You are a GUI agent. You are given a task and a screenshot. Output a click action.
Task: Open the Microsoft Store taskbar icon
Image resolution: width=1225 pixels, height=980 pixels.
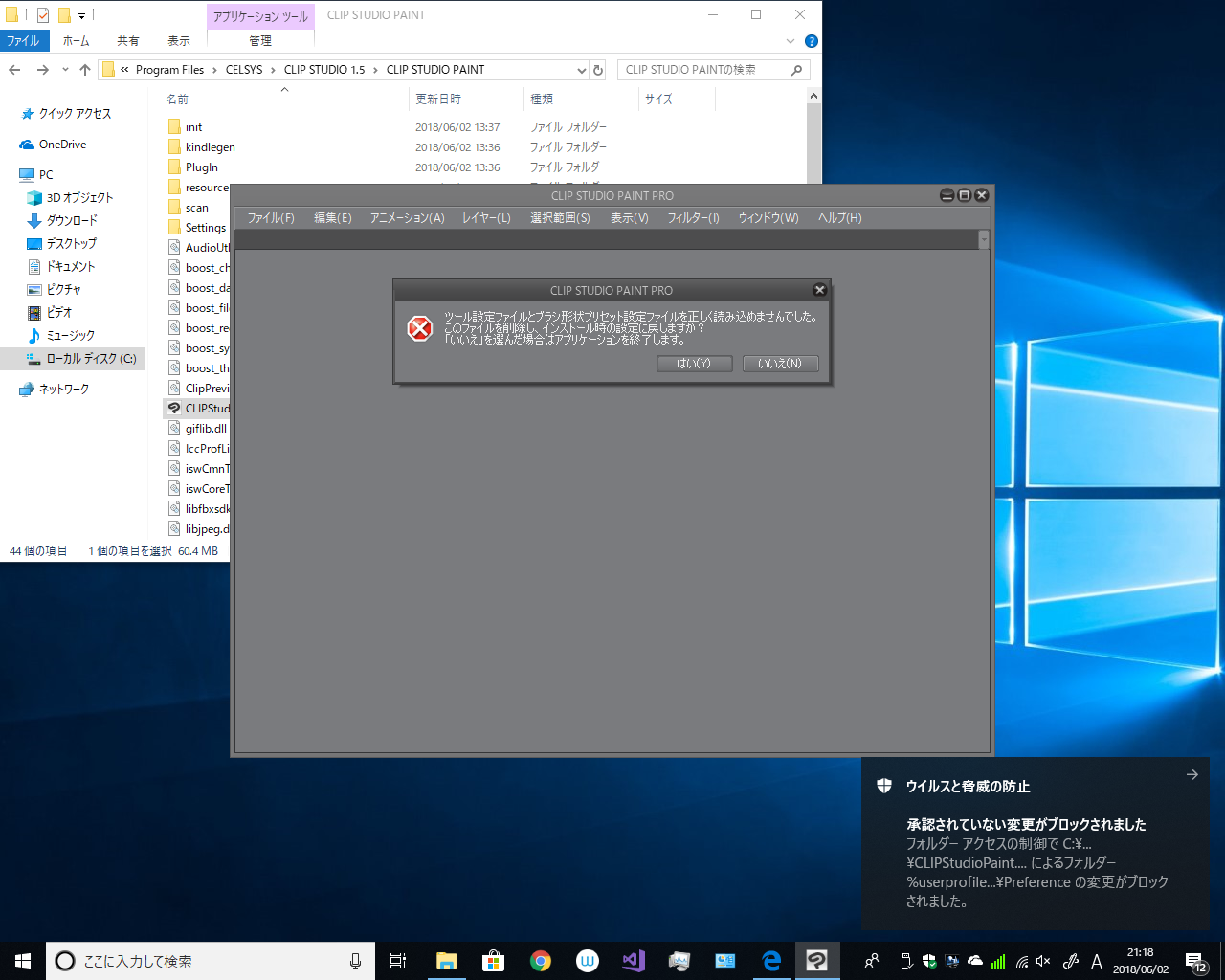(x=493, y=961)
